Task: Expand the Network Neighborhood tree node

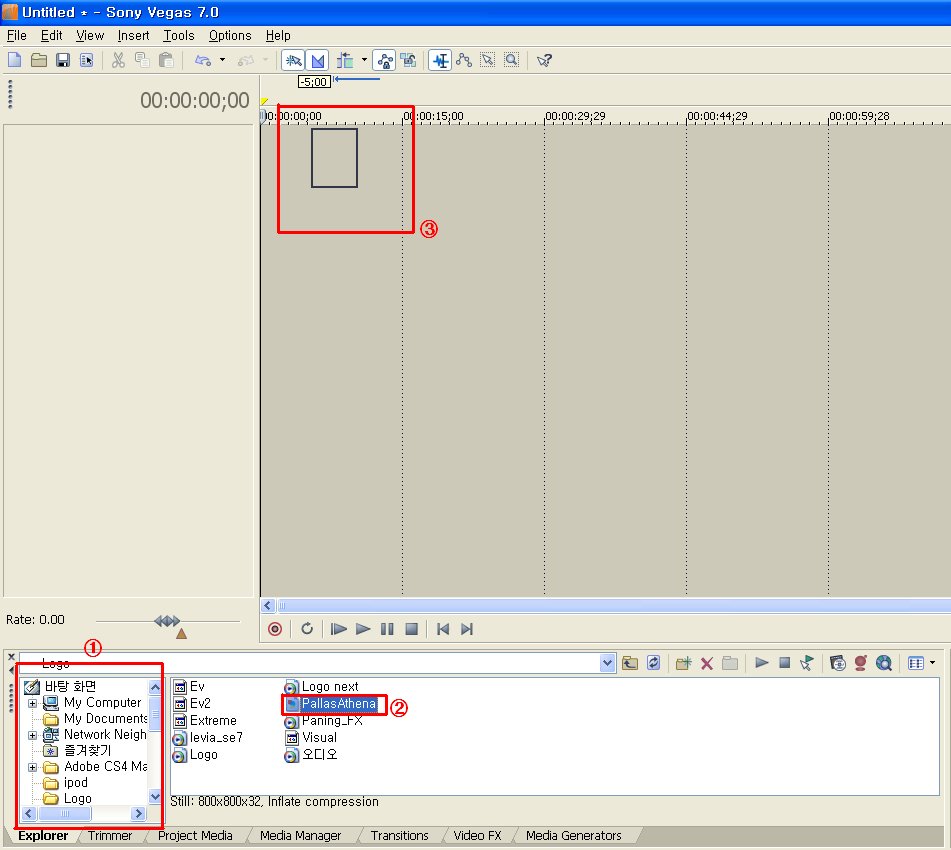Action: pos(33,735)
